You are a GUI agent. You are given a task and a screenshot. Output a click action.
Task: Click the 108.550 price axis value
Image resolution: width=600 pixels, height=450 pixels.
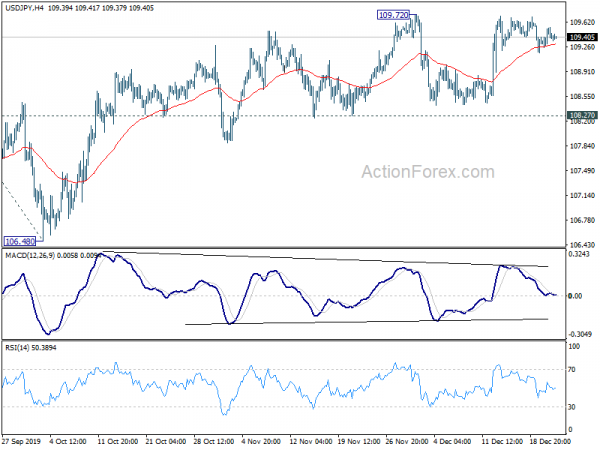583,97
